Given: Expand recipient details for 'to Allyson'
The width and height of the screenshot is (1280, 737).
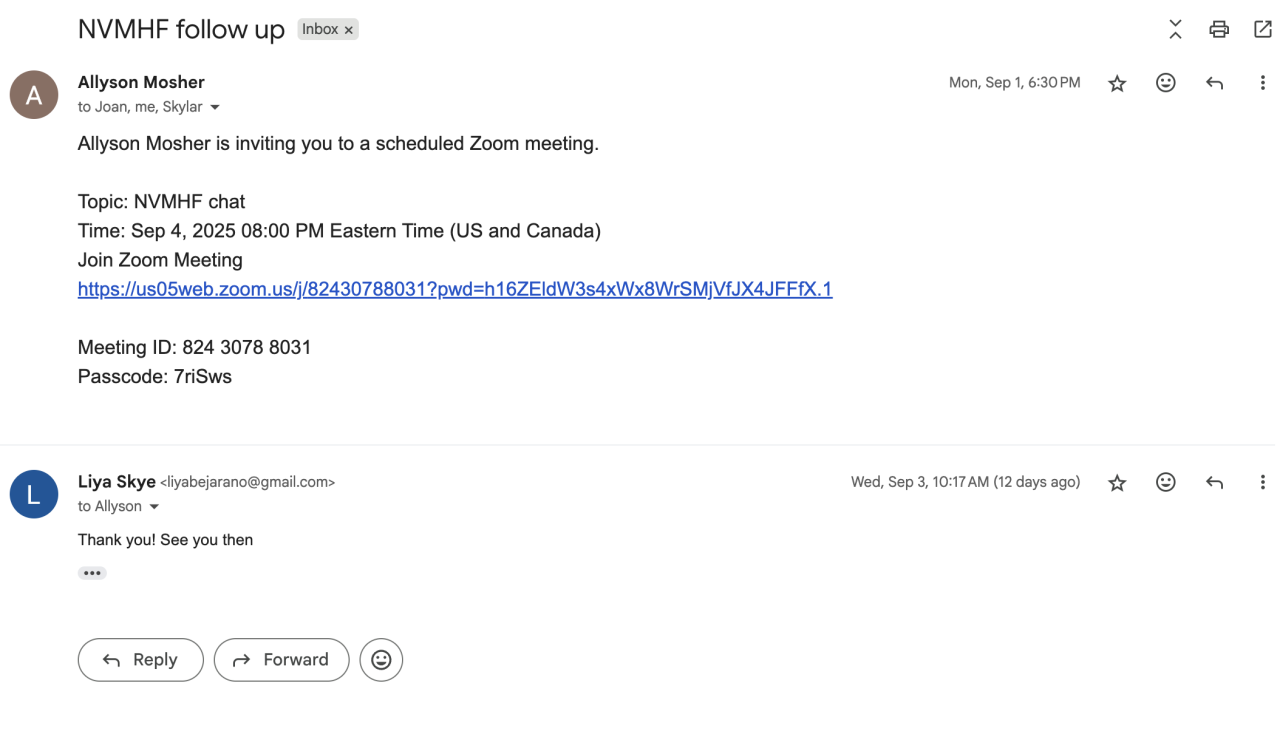Looking at the screenshot, I should tap(154, 507).
